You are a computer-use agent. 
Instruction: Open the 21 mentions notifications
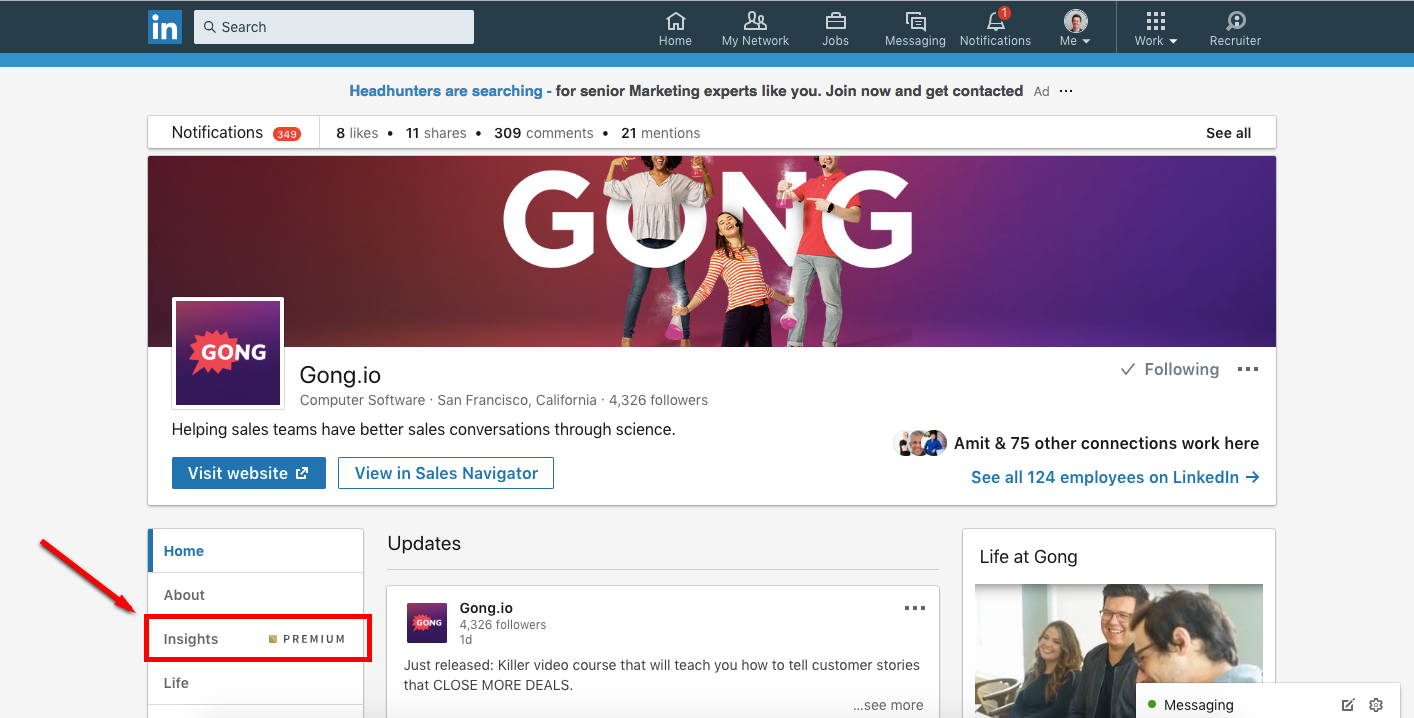(660, 133)
